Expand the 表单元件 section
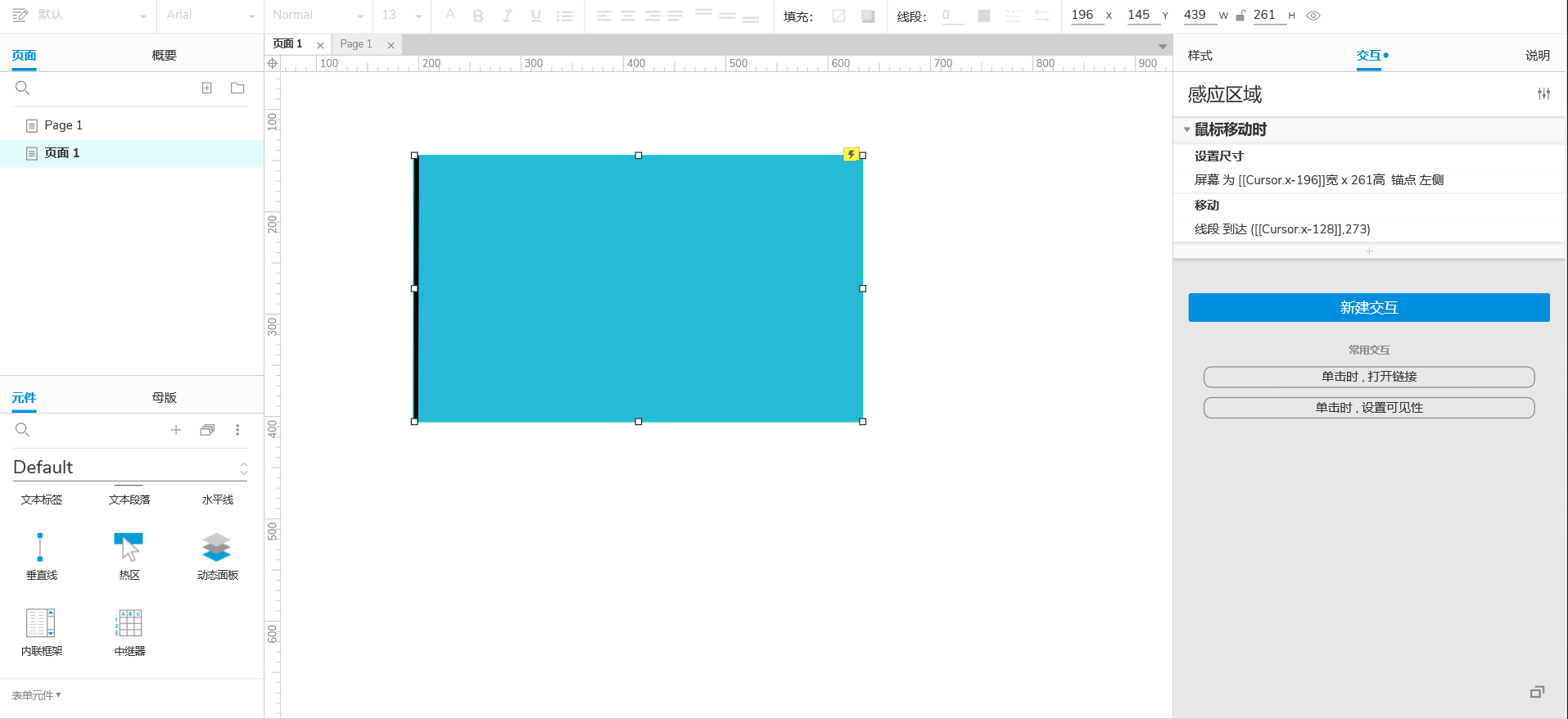Viewport: 1568px width, 719px height. click(x=36, y=695)
